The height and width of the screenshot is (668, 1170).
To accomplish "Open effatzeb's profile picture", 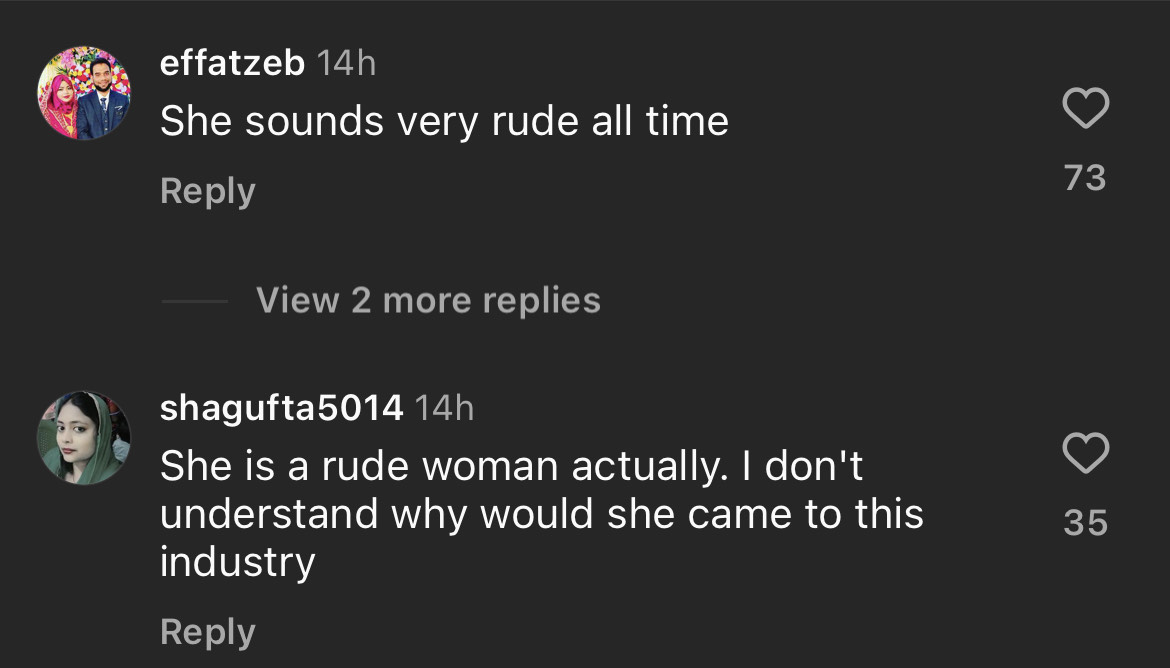I will pyautogui.click(x=84, y=93).
